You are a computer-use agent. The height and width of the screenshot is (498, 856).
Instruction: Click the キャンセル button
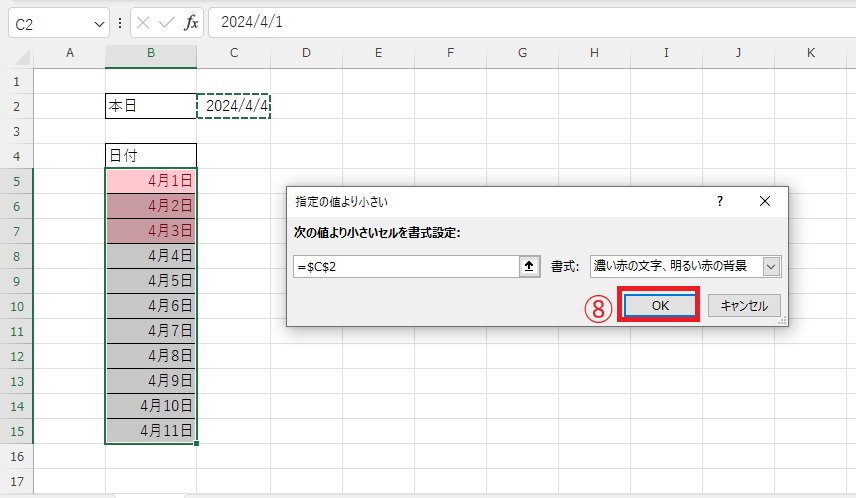[x=744, y=305]
